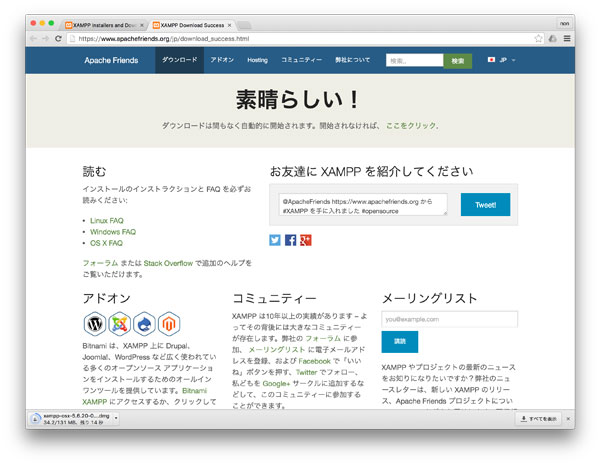Click the Japan flag icon
This screenshot has height=465, width=600.
[x=491, y=60]
